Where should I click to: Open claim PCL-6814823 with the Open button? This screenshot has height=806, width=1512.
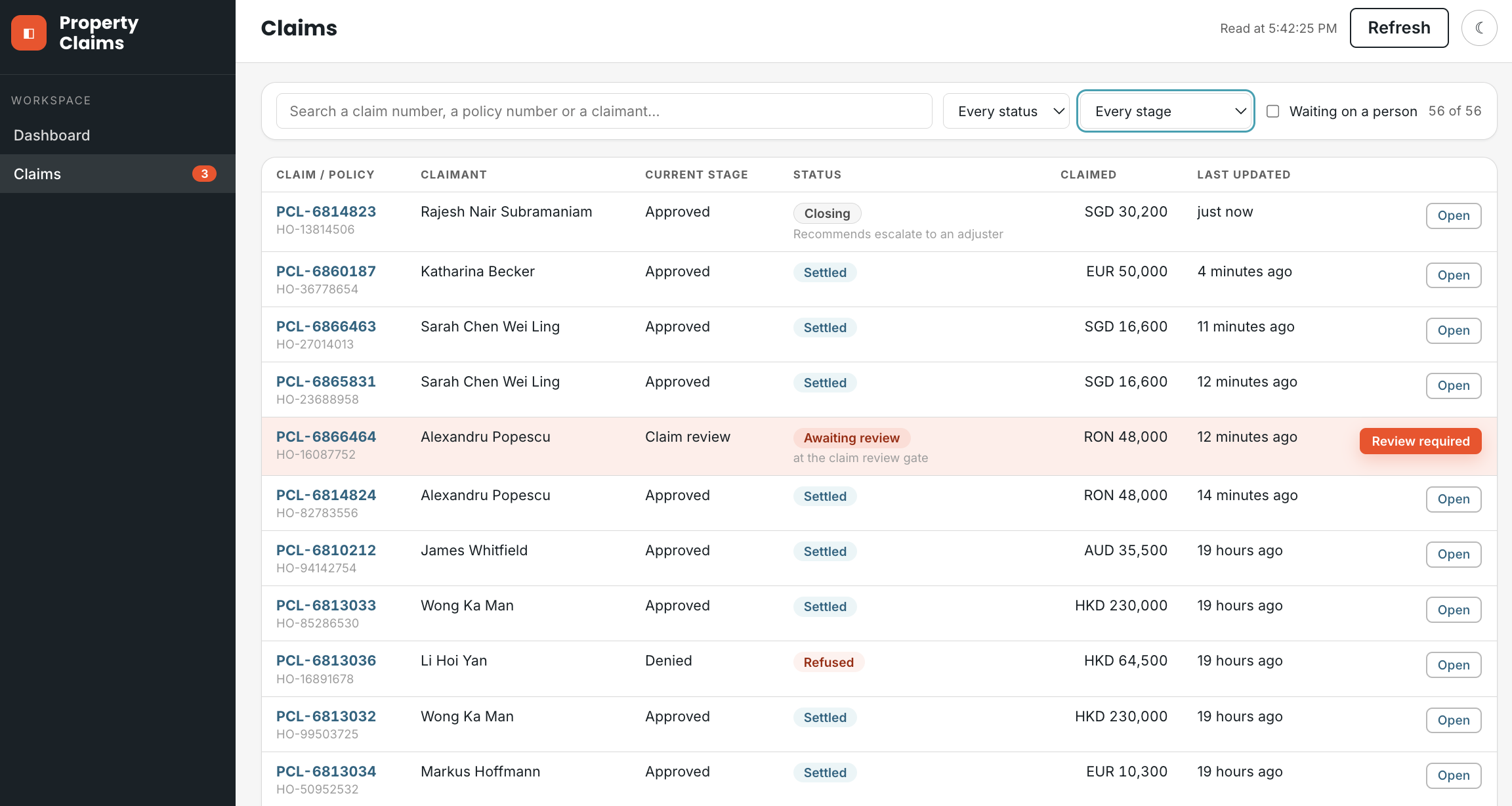coord(1453,216)
